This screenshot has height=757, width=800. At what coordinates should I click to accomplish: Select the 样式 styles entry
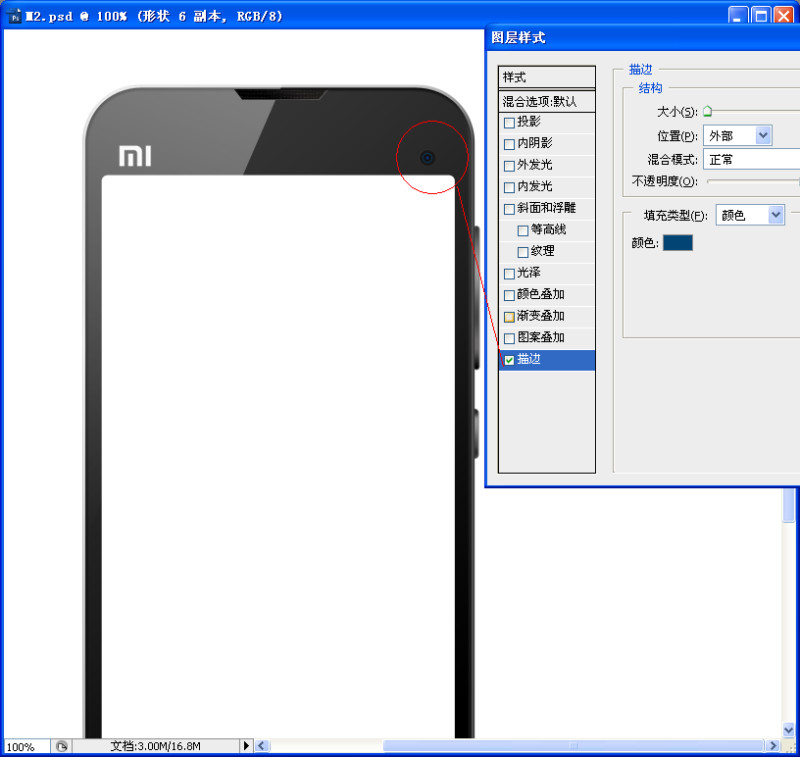point(546,77)
